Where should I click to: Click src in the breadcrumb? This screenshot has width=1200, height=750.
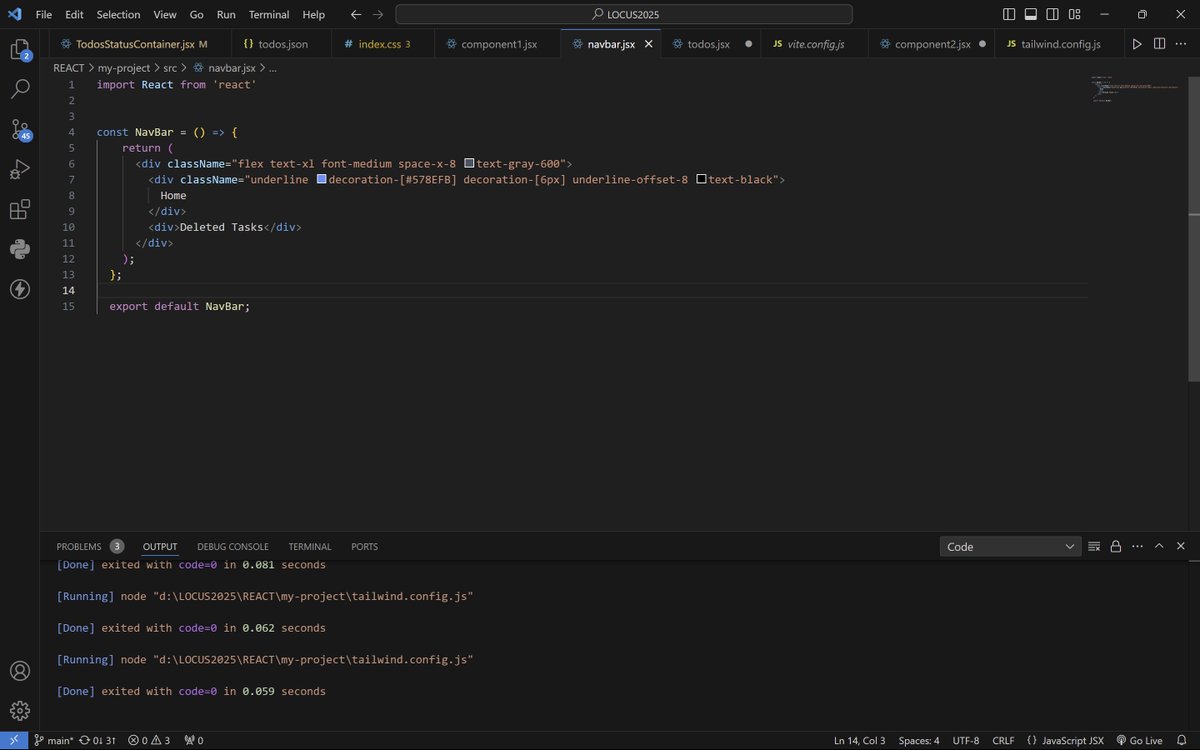170,68
